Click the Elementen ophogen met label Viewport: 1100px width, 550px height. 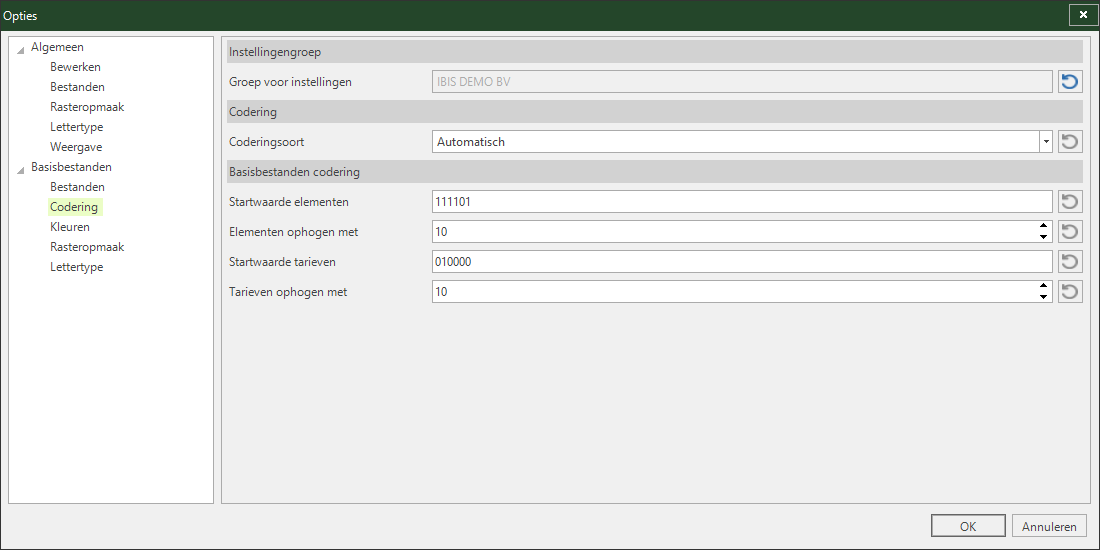pos(294,232)
